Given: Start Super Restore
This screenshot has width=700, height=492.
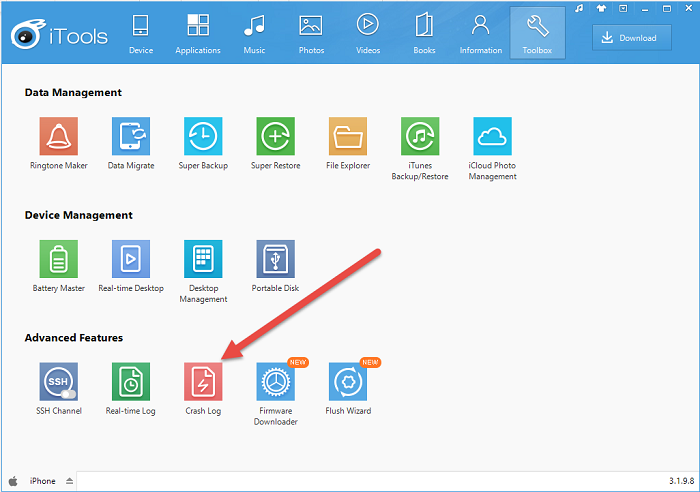Looking at the screenshot, I should tap(275, 136).
